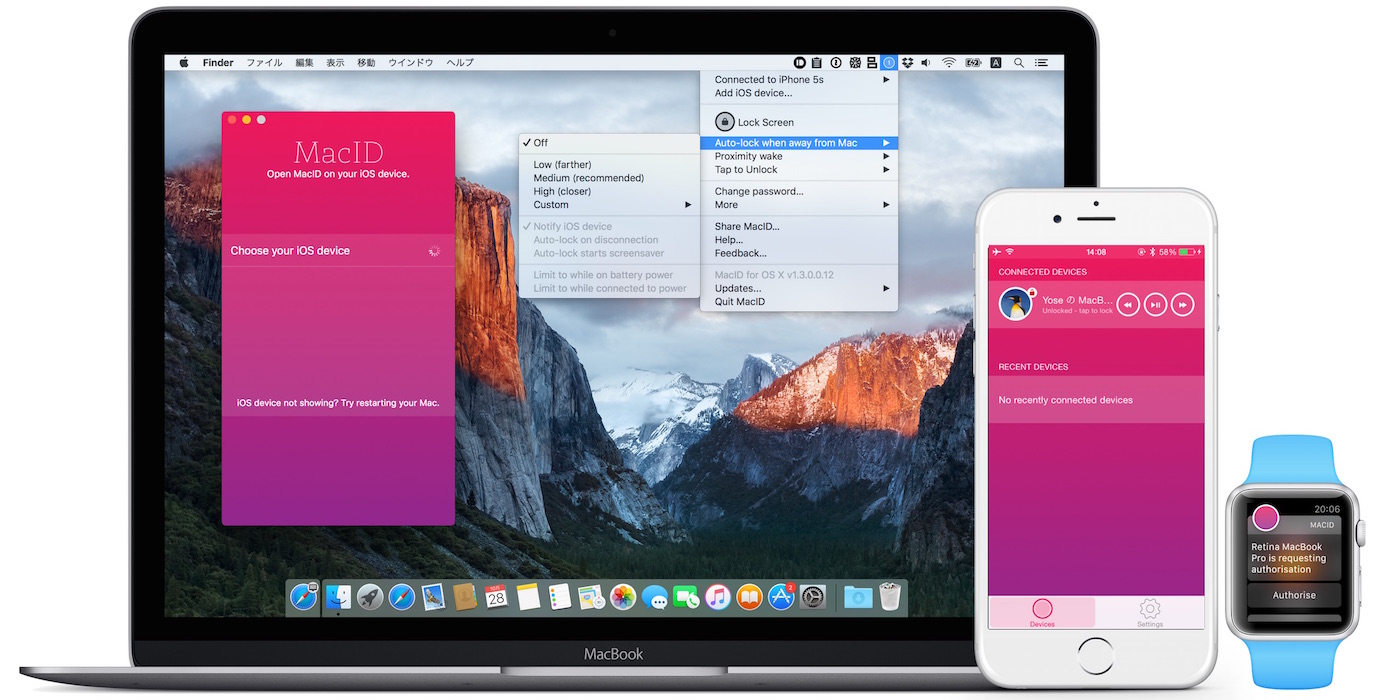Click battery charging status icon
This screenshot has width=1400, height=700.
973,62
